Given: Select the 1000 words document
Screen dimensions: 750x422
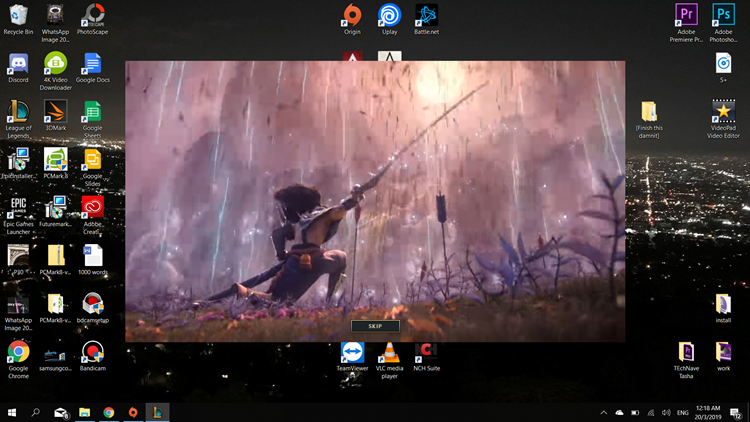Looking at the screenshot, I should point(92,260).
